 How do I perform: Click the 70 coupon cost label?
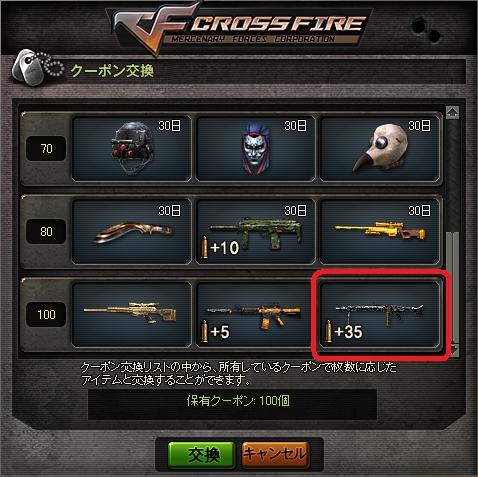tap(46, 148)
